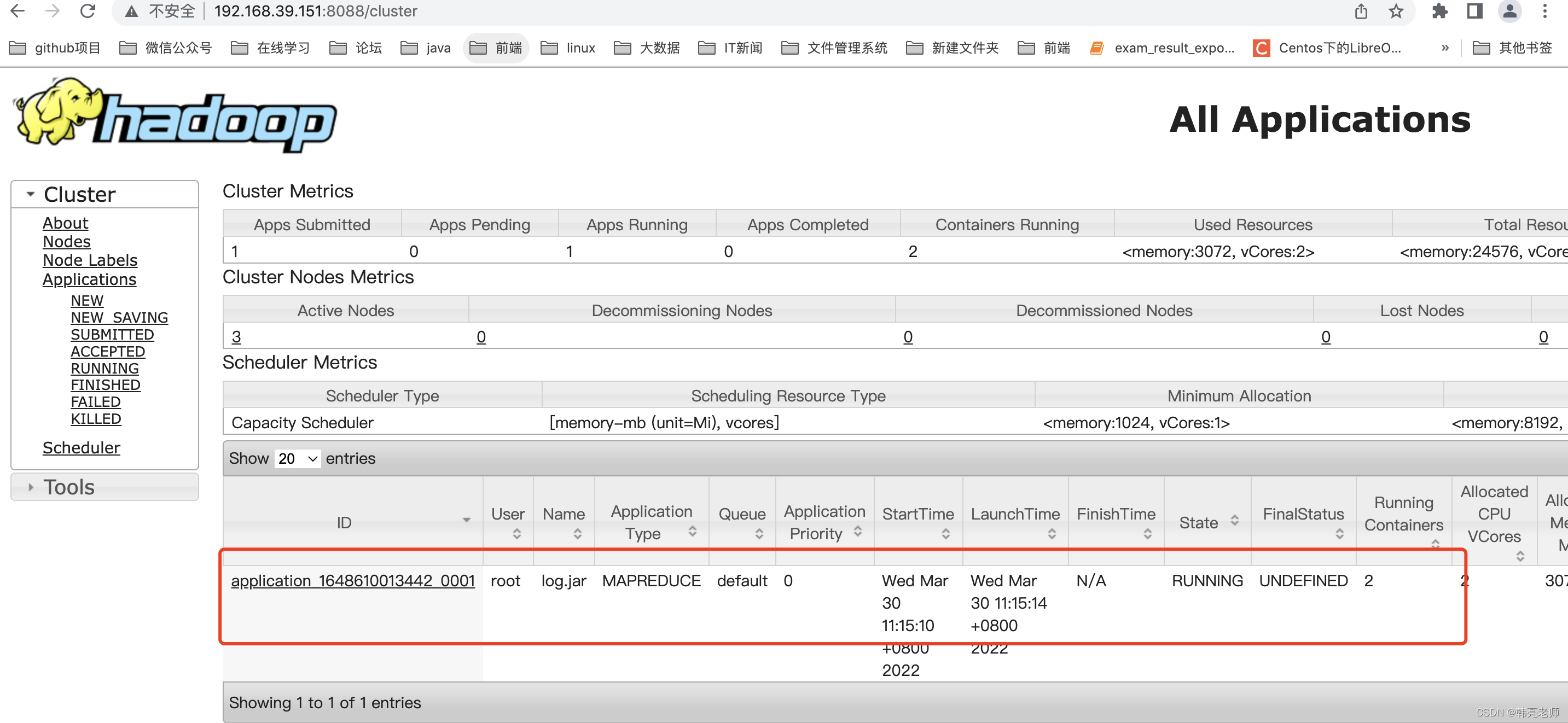The width and height of the screenshot is (1568, 723).
Task: Open the linux bookmarks folder
Action: (x=568, y=48)
